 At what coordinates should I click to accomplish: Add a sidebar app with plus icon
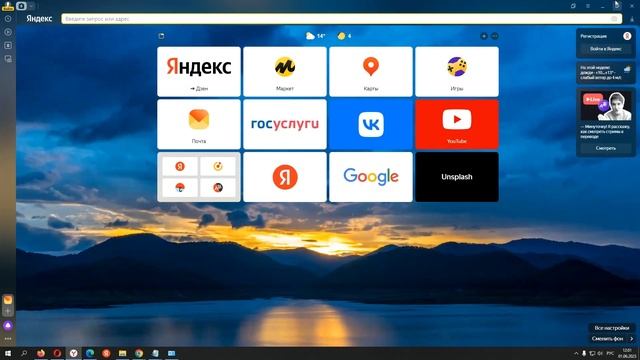tap(8, 311)
